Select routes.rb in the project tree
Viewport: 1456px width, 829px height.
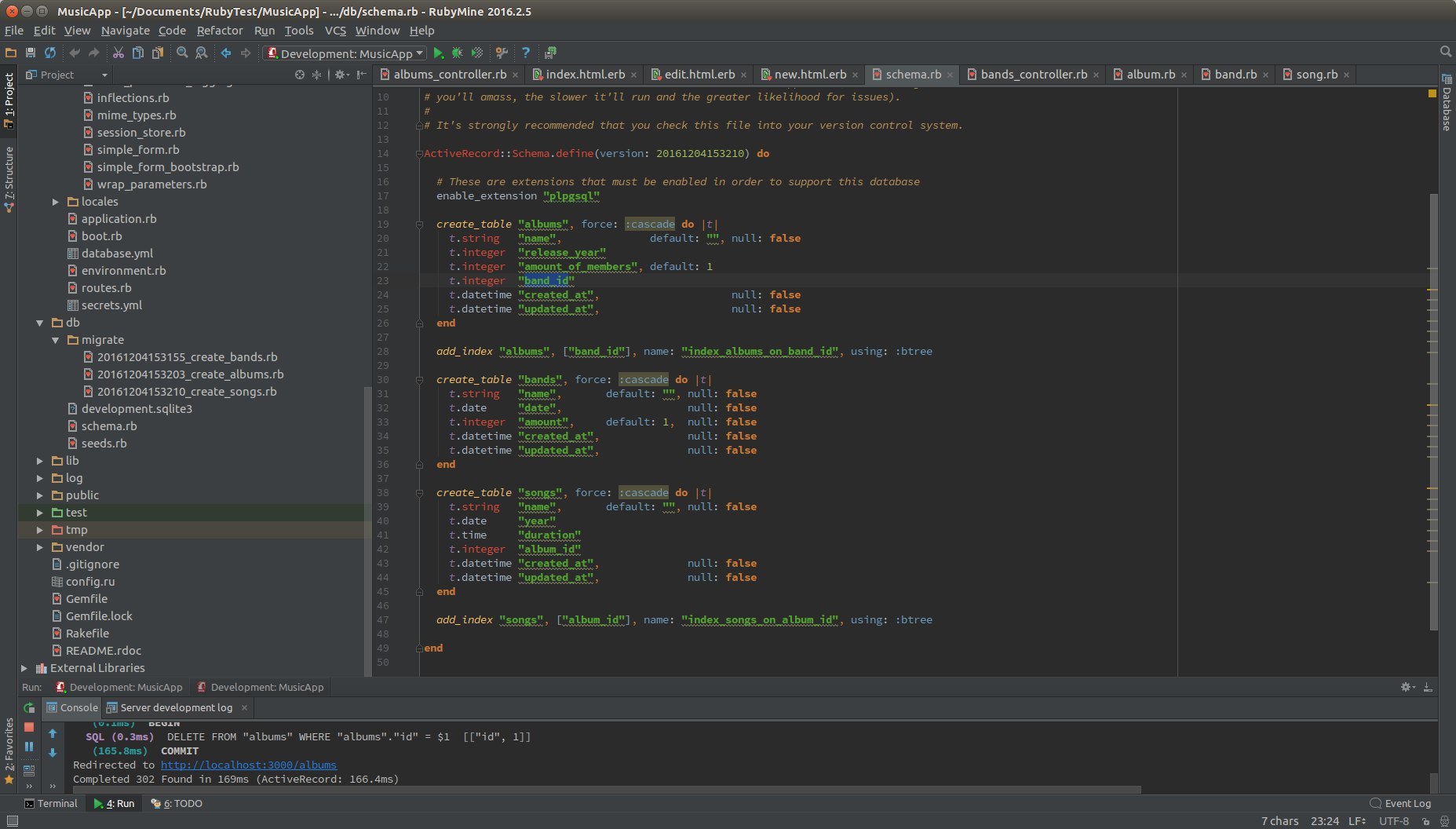(x=106, y=288)
